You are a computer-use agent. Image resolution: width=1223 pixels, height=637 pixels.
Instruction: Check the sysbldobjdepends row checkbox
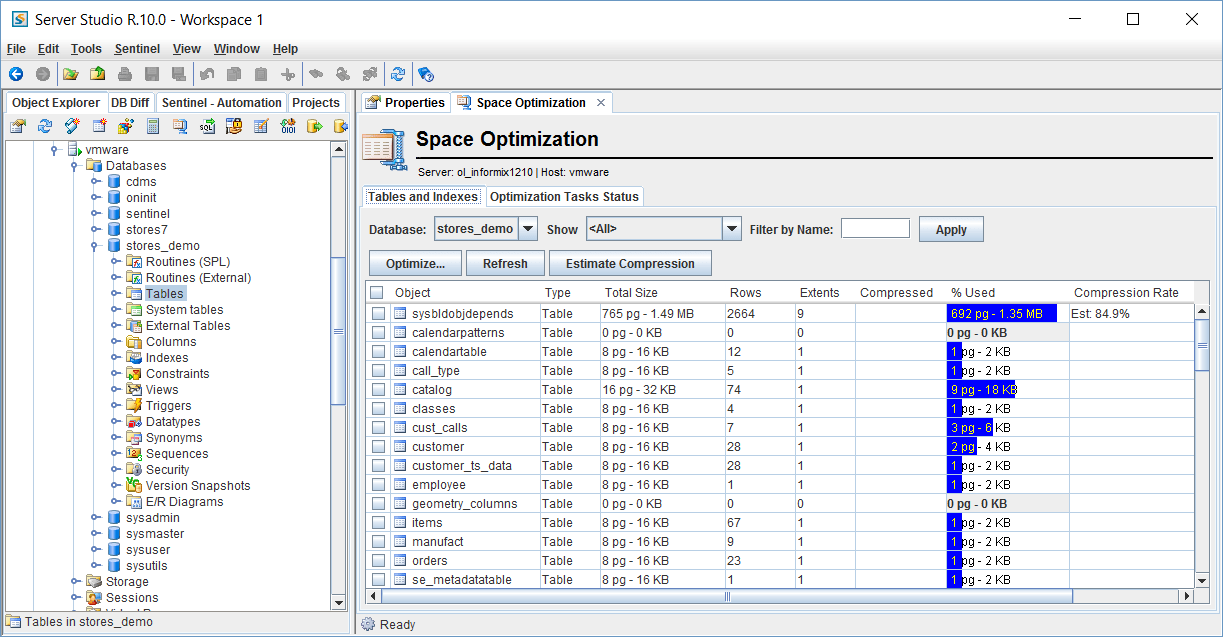[378, 314]
